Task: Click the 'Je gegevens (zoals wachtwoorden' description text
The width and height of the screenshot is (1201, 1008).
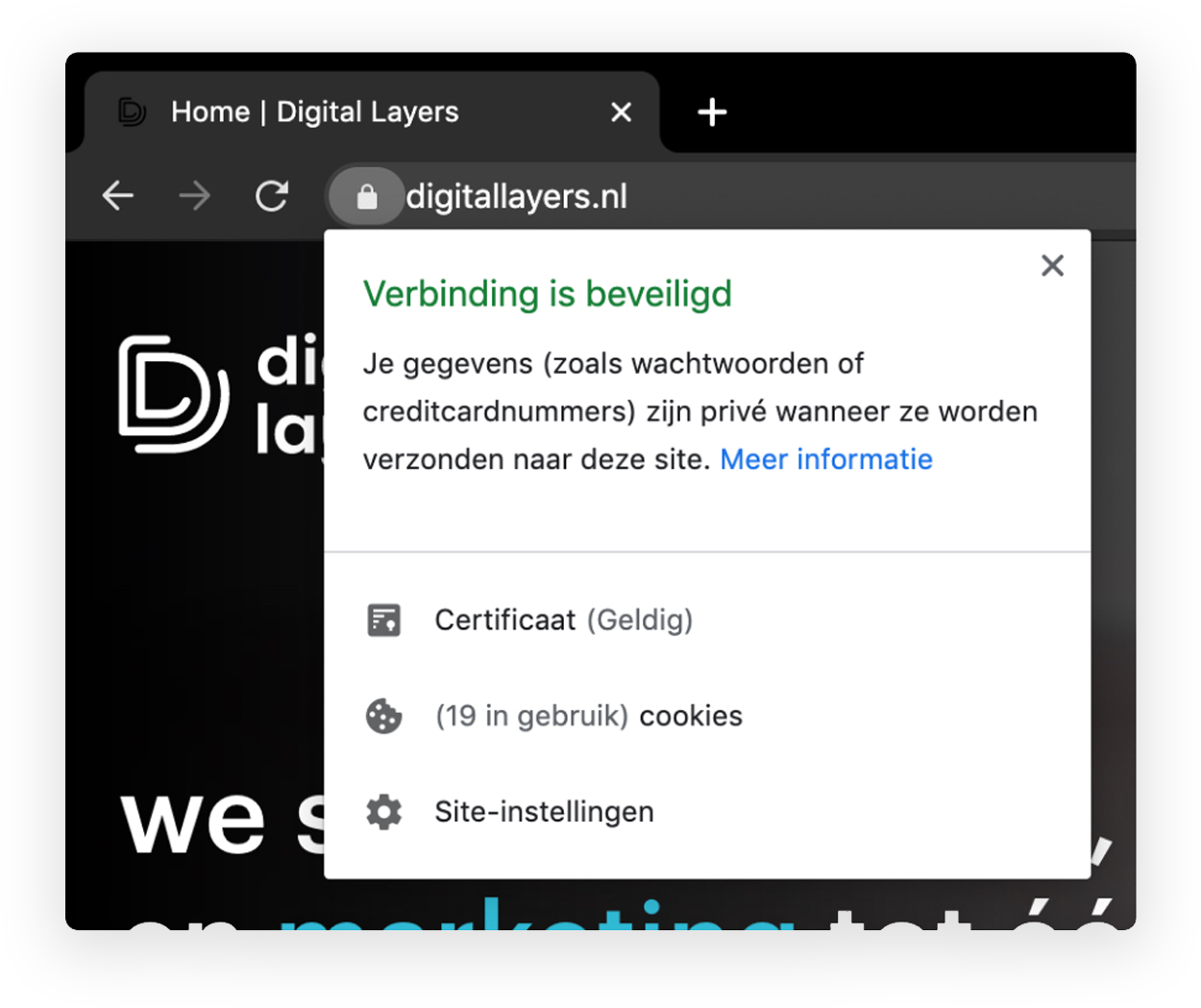Action: point(699,411)
